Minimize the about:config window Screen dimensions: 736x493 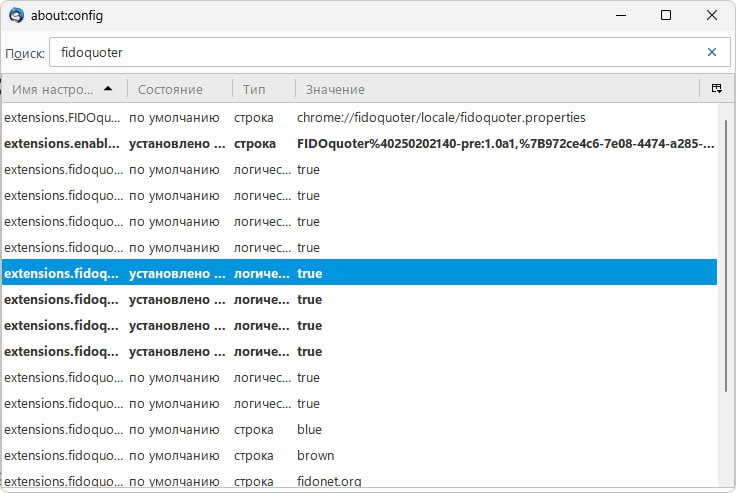pos(621,16)
